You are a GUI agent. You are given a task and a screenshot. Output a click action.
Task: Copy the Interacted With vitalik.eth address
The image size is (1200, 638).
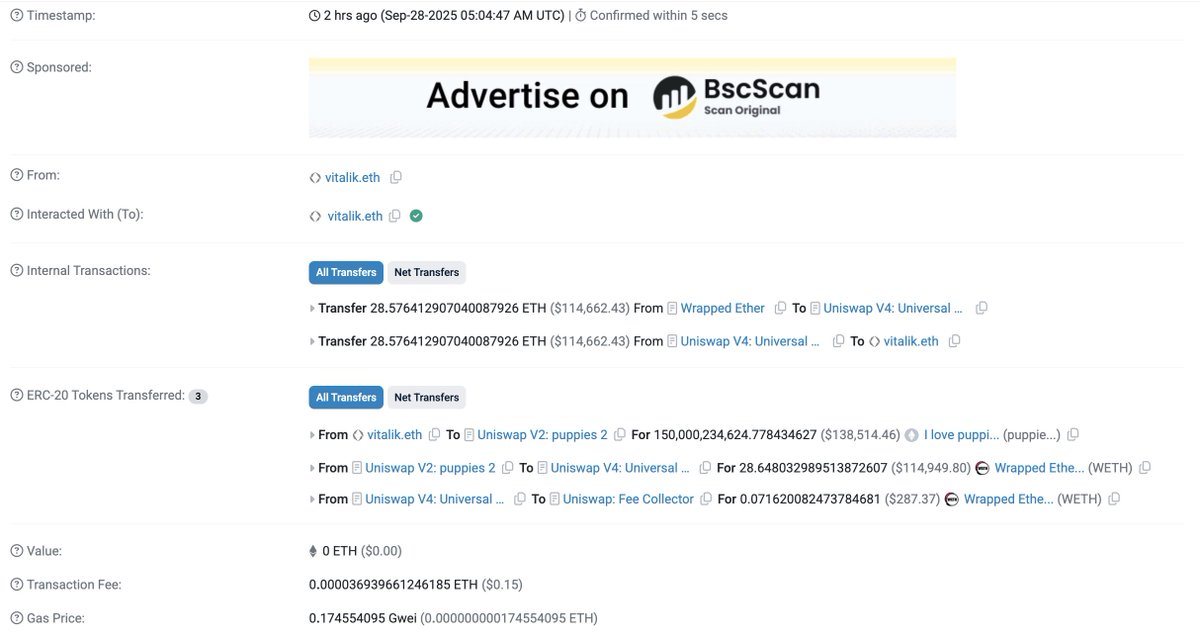pos(395,216)
